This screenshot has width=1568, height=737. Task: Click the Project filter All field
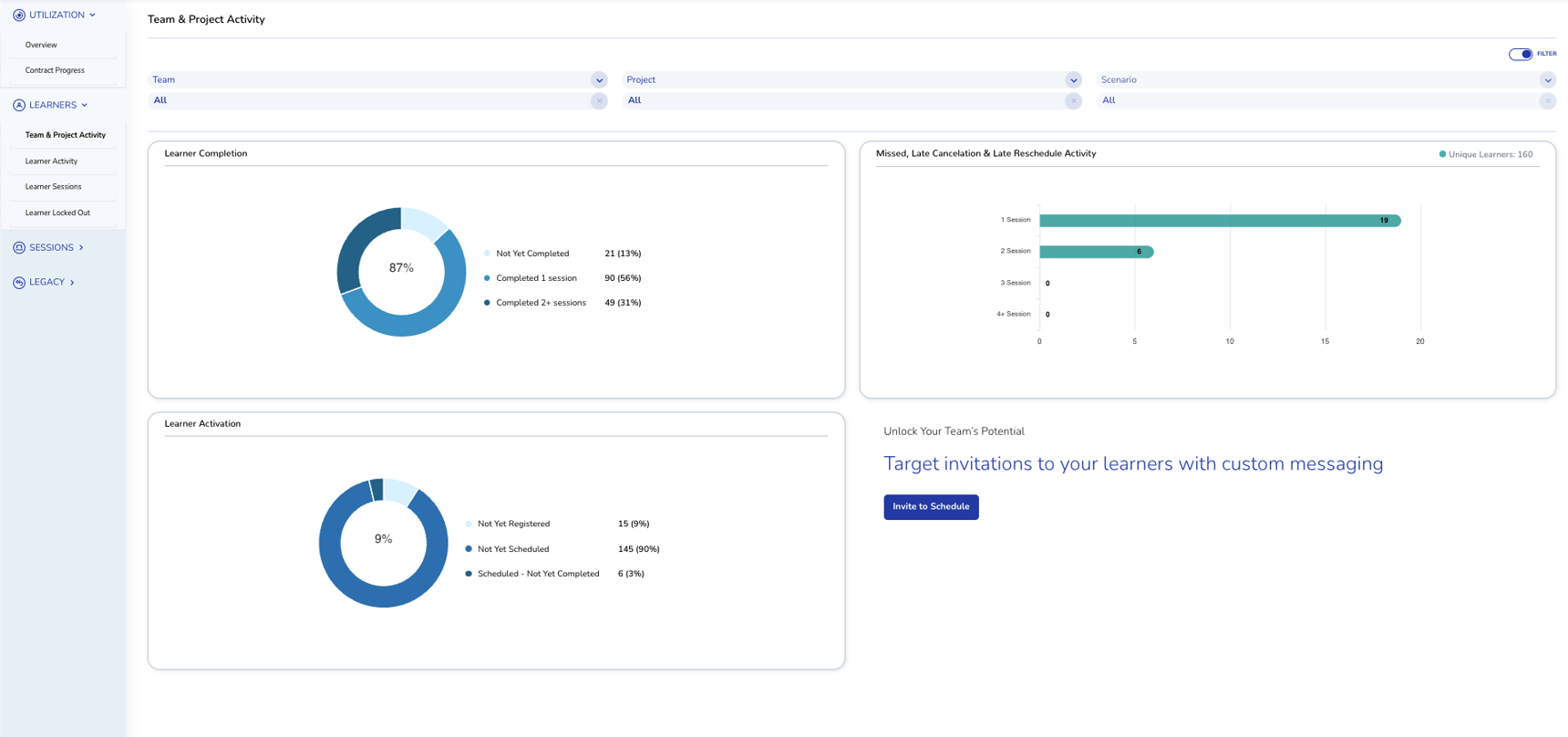click(851, 101)
